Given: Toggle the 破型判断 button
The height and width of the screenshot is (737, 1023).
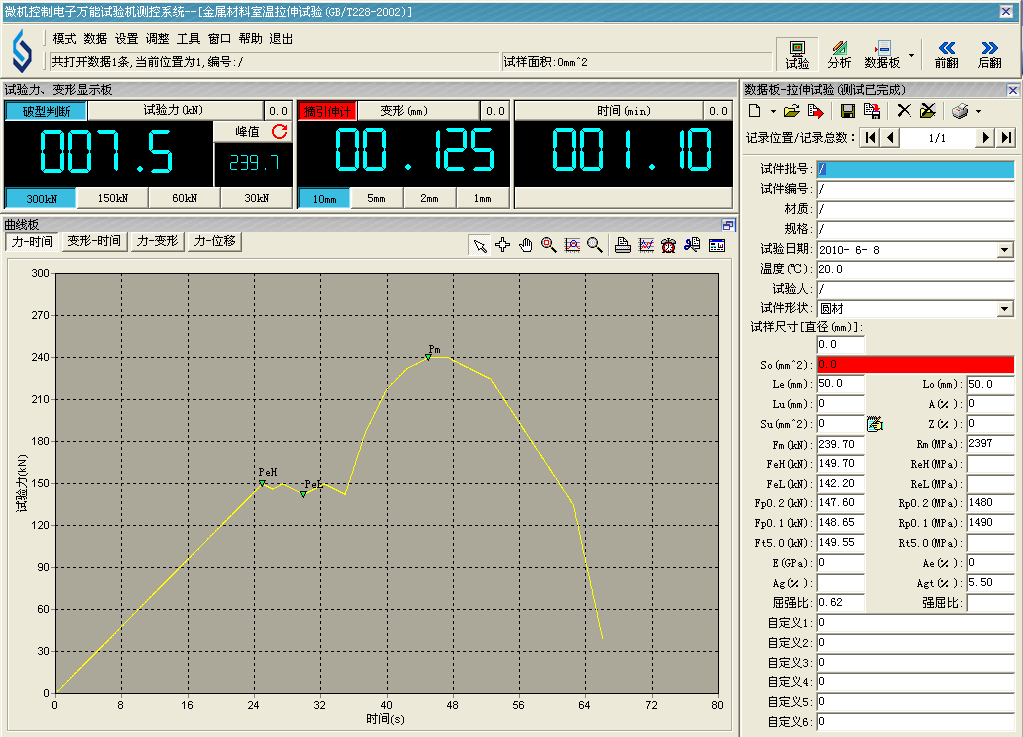Looking at the screenshot, I should click(45, 111).
